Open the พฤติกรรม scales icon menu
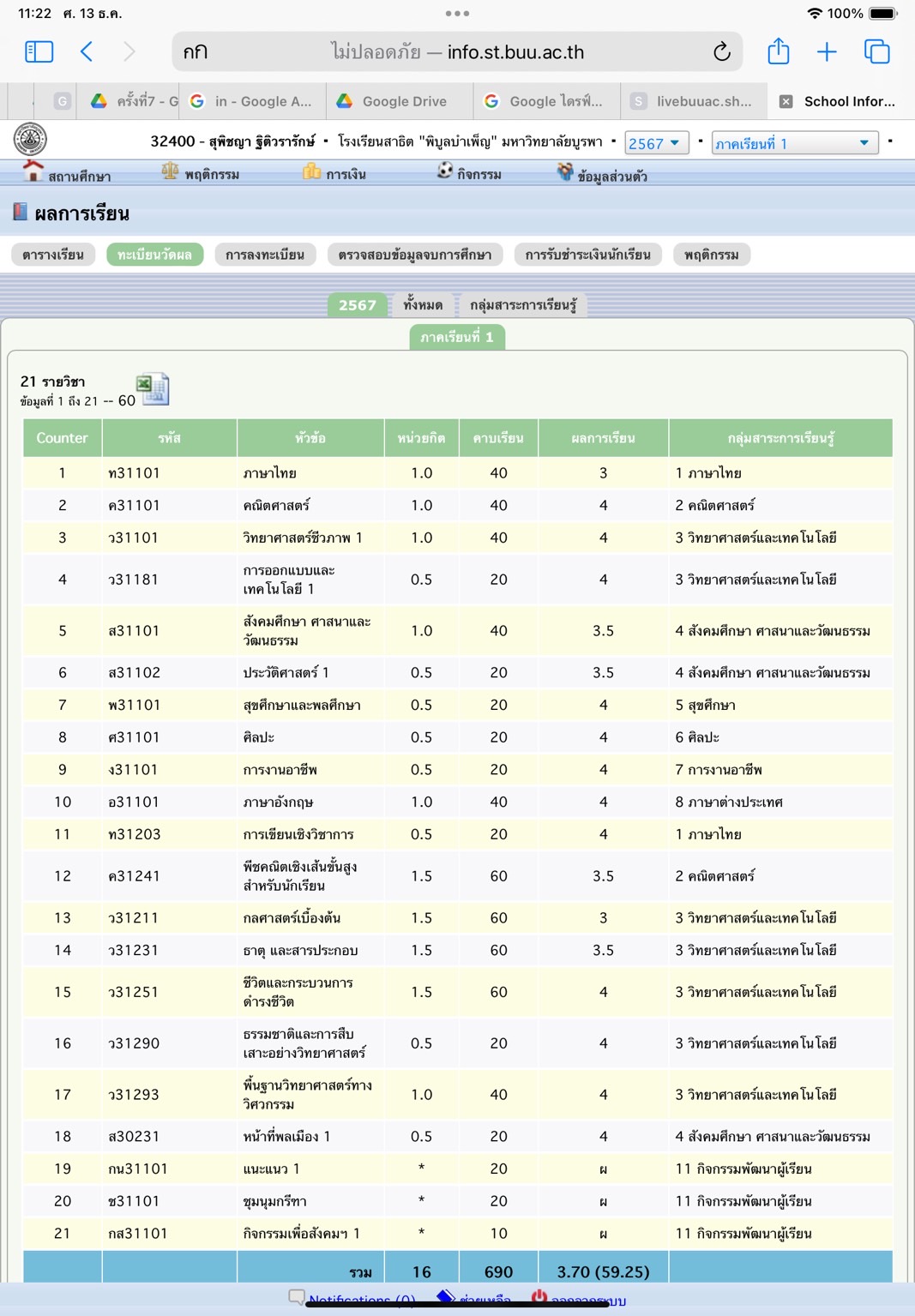Screen dimensions: 915x1316 (170, 171)
